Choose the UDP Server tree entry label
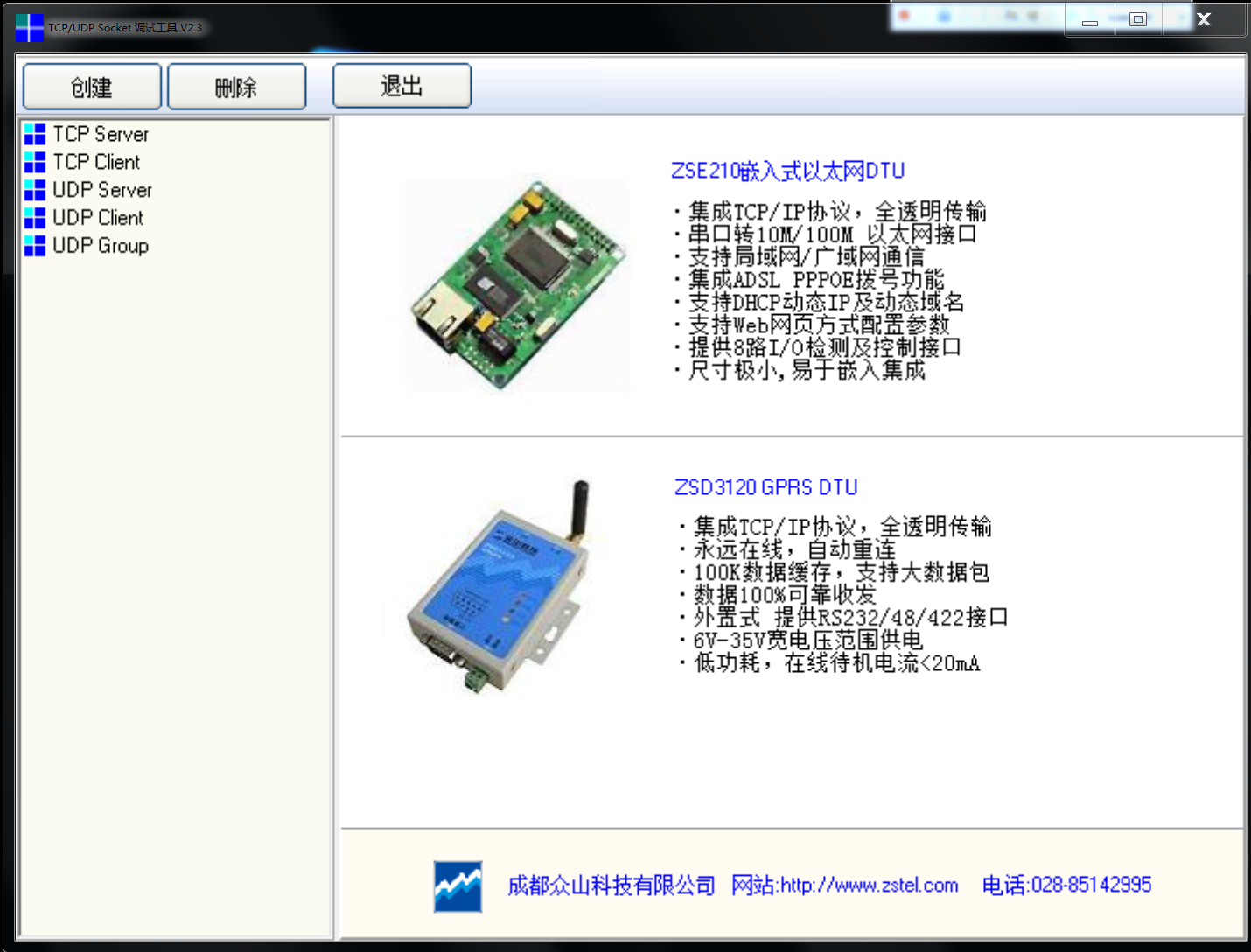This screenshot has height=952, width=1251. tap(102, 190)
